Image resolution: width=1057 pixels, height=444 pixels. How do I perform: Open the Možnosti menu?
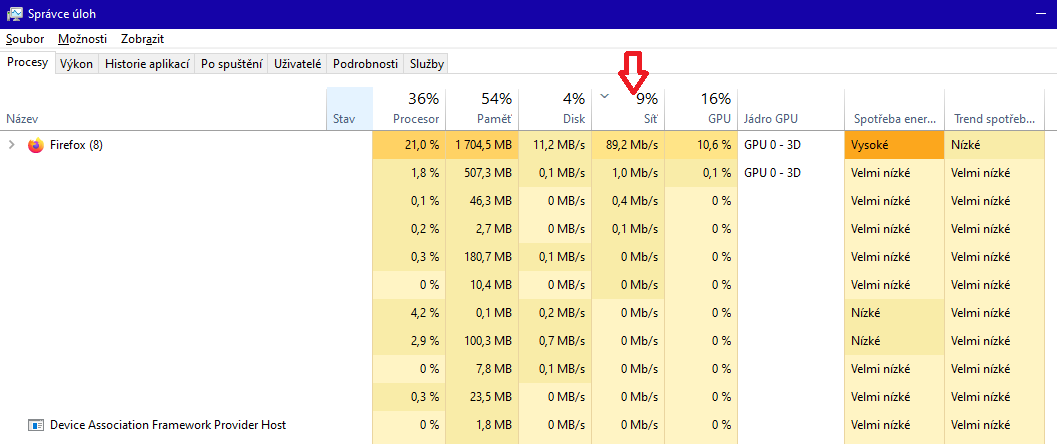(x=82, y=39)
